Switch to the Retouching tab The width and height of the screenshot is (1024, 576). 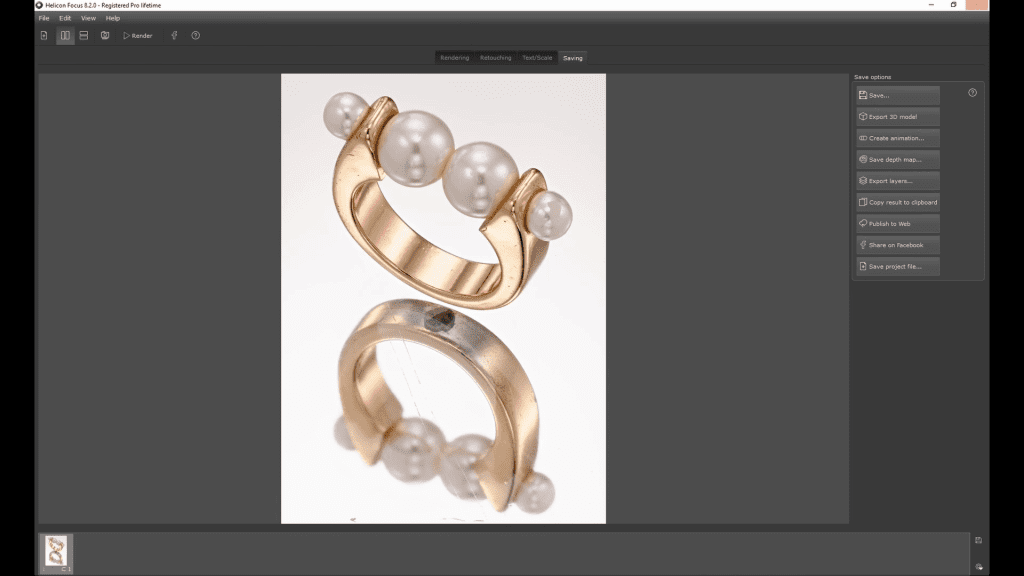tap(496, 57)
